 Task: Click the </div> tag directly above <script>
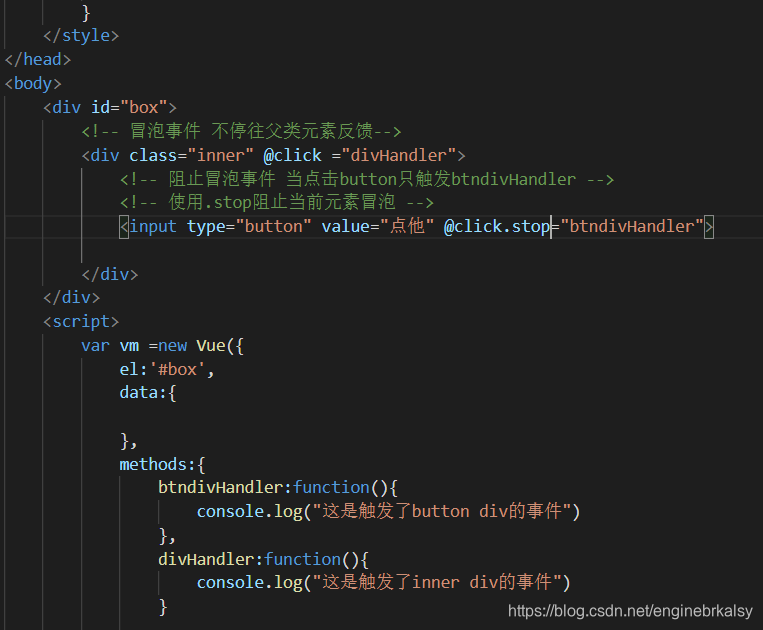[72, 297]
